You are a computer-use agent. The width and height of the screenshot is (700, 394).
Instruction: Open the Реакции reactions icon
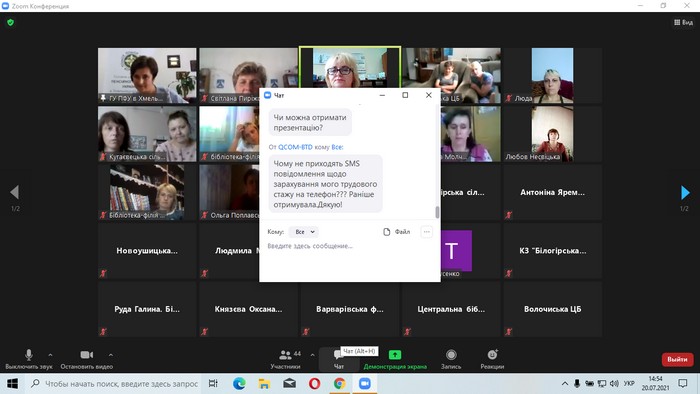point(492,355)
